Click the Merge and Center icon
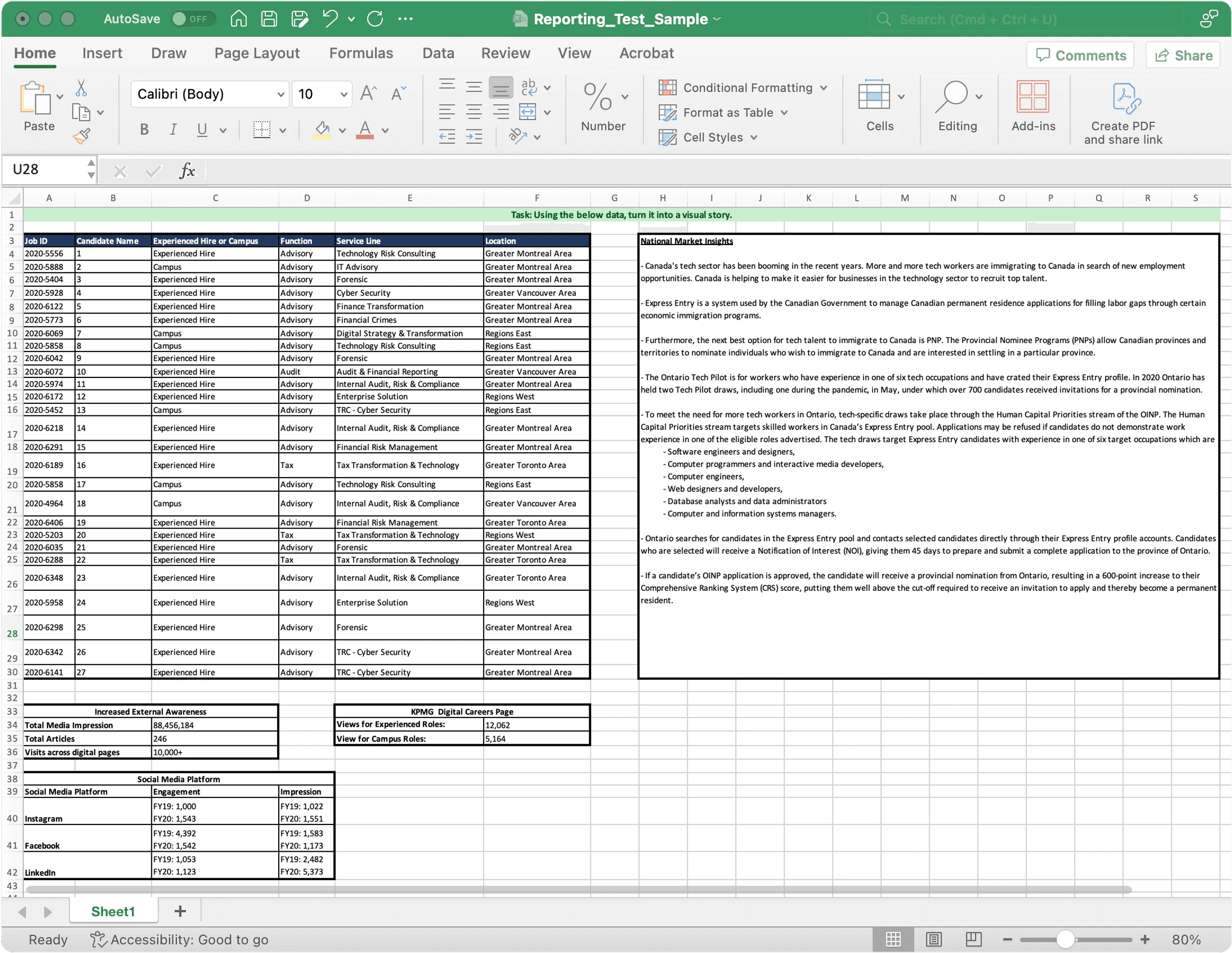This screenshot has height=953, width=1232. [528, 112]
